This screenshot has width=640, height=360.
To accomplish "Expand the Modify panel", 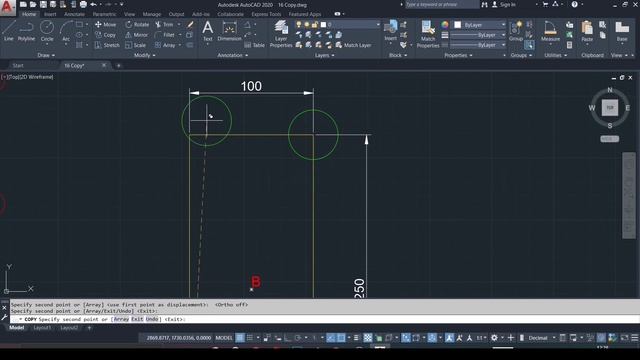I will click(x=144, y=55).
